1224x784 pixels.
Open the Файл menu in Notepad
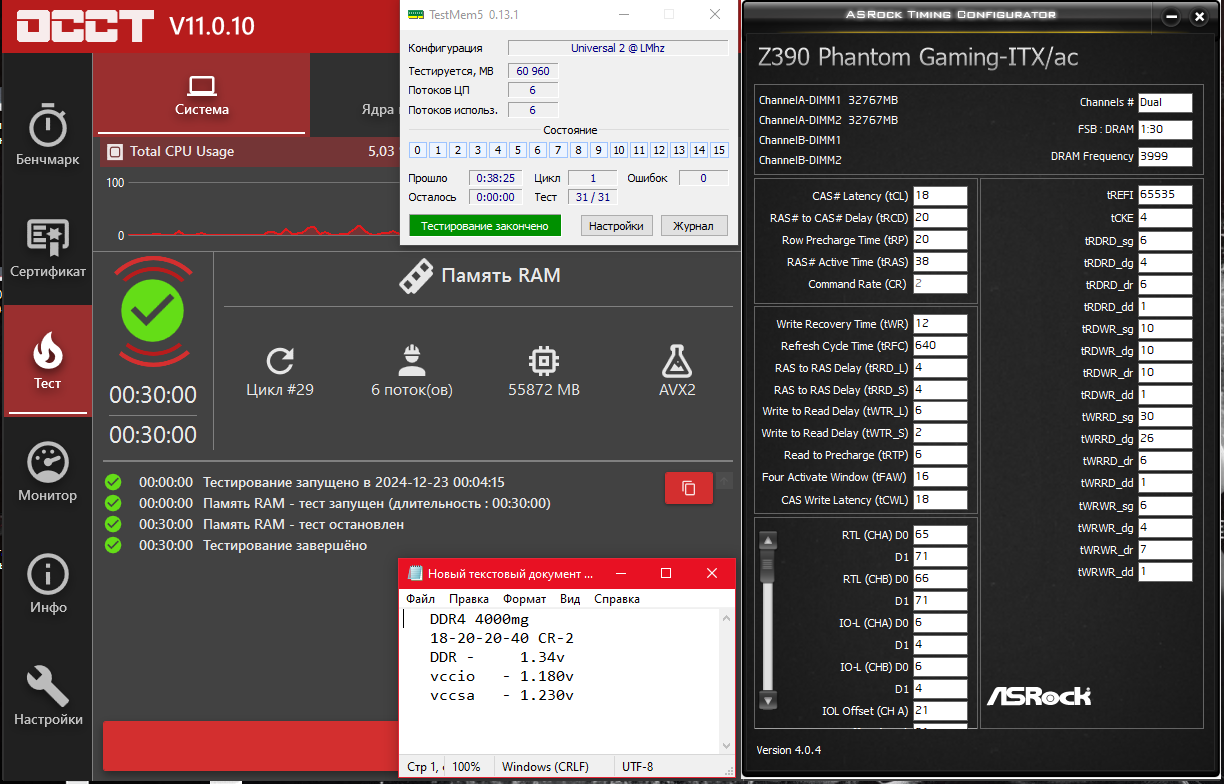click(x=421, y=599)
